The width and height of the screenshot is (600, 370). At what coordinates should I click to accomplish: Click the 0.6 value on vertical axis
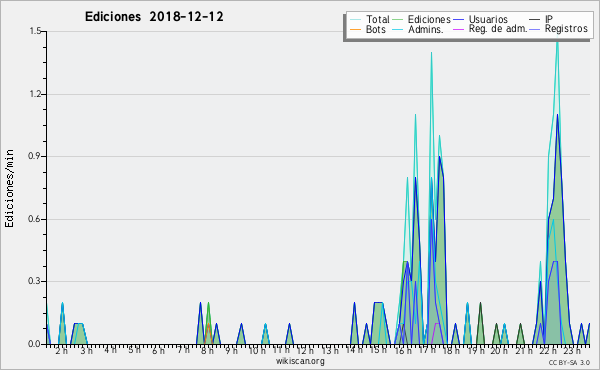click(35, 219)
